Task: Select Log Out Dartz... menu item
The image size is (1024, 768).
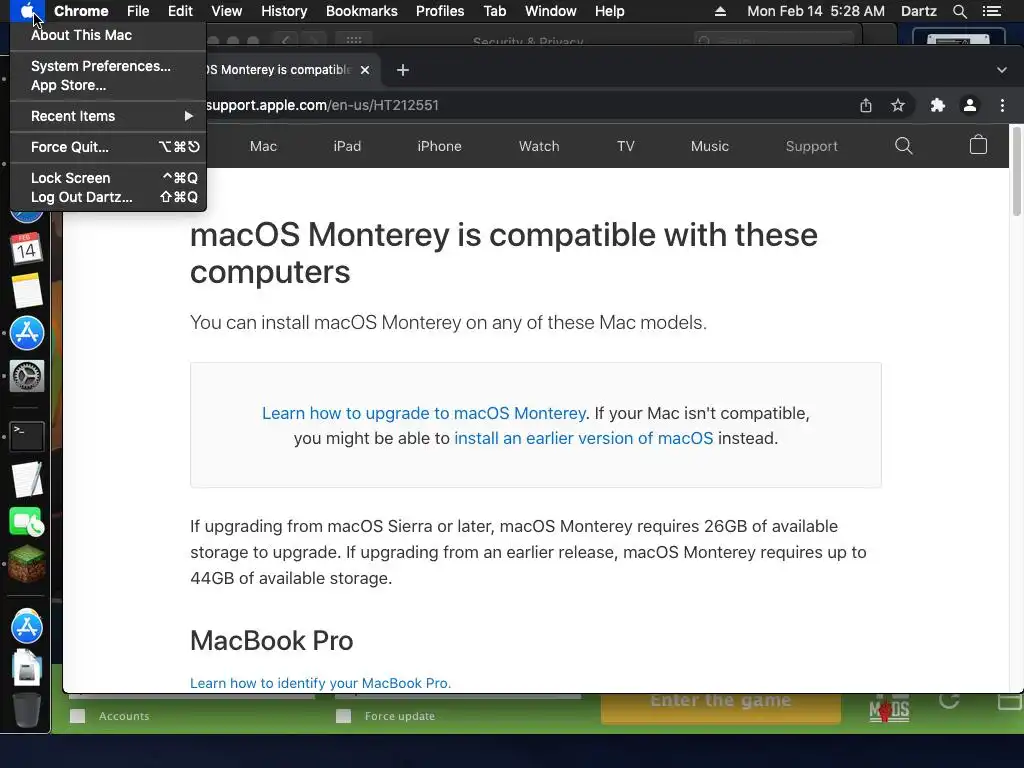Action: tap(108, 197)
